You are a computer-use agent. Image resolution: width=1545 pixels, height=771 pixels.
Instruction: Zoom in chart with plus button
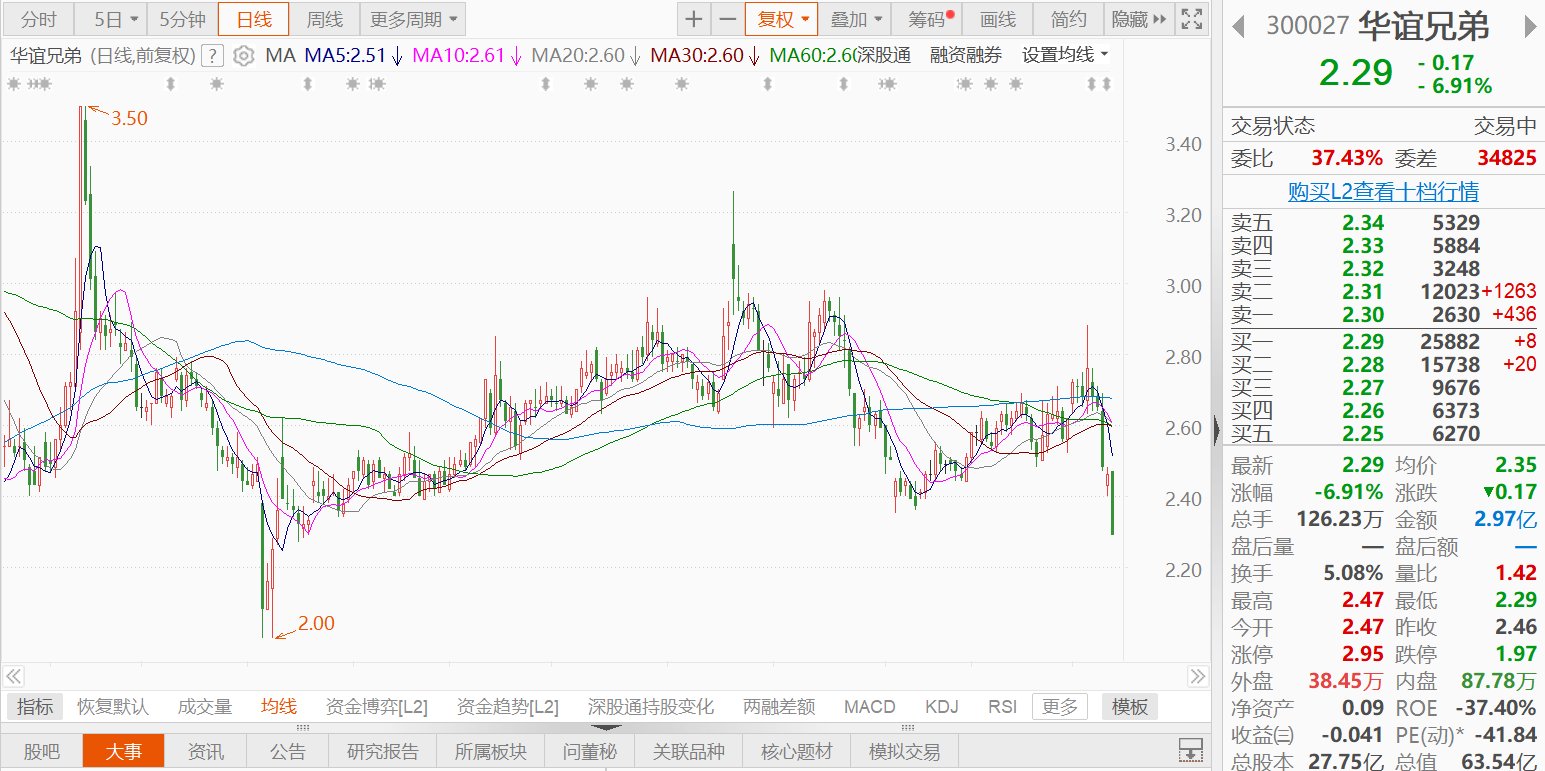pos(694,19)
